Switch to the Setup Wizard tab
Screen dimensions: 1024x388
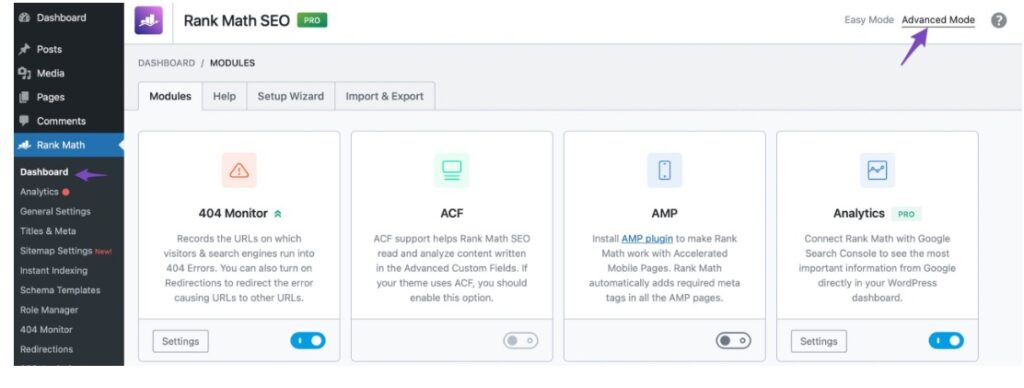[x=291, y=96]
